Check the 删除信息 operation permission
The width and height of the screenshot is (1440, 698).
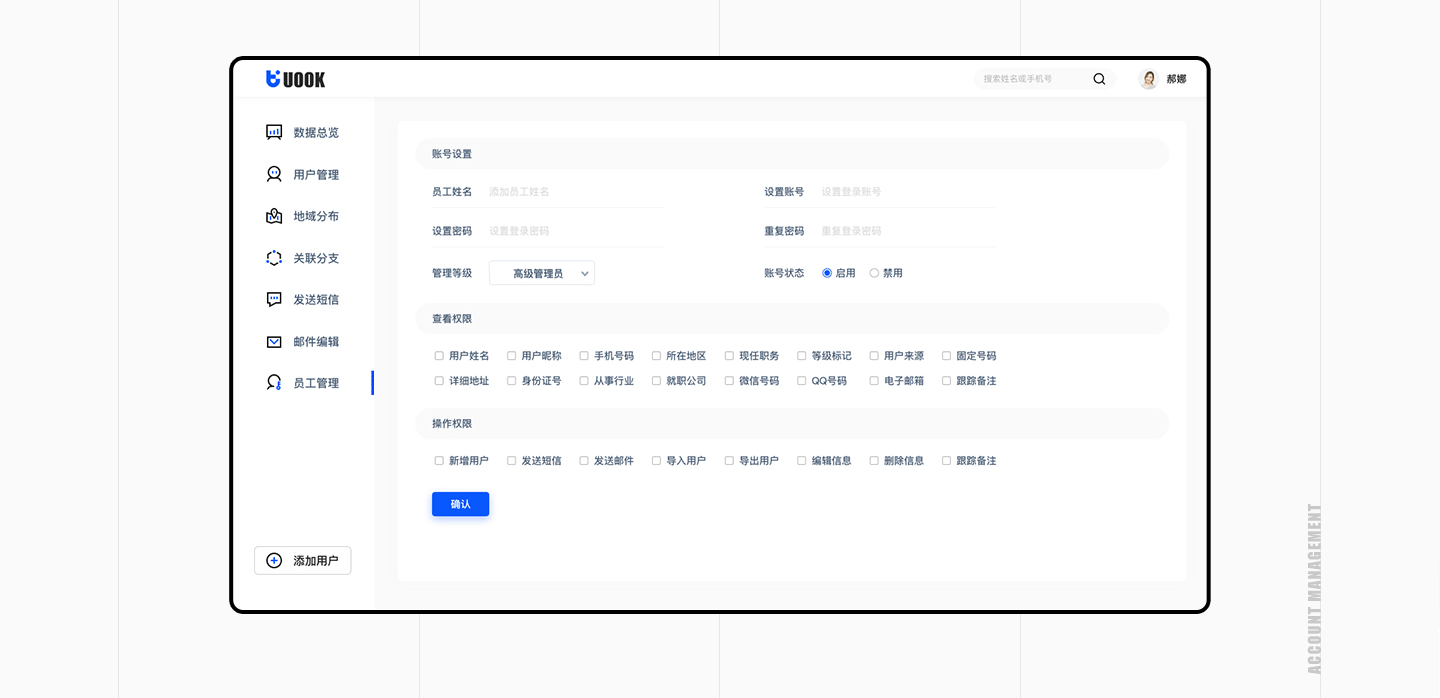click(874, 460)
